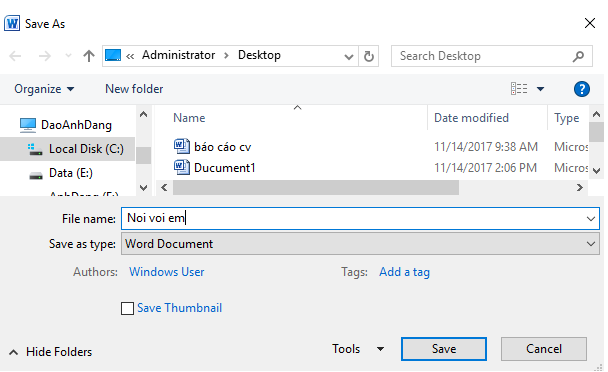The height and width of the screenshot is (372, 608).
Task: Open the Organize menu
Action: [44, 89]
